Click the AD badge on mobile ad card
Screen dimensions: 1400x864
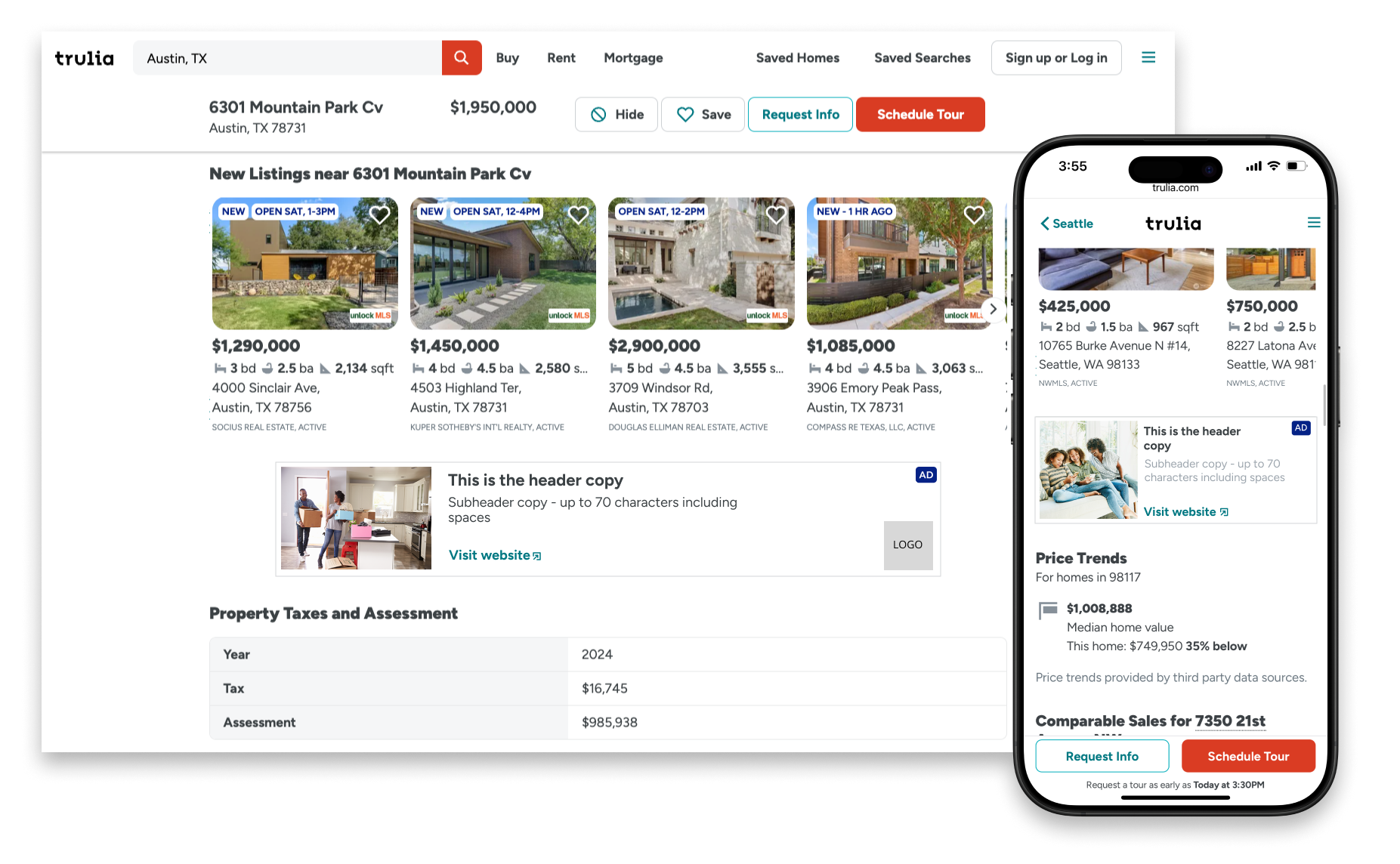[1300, 428]
